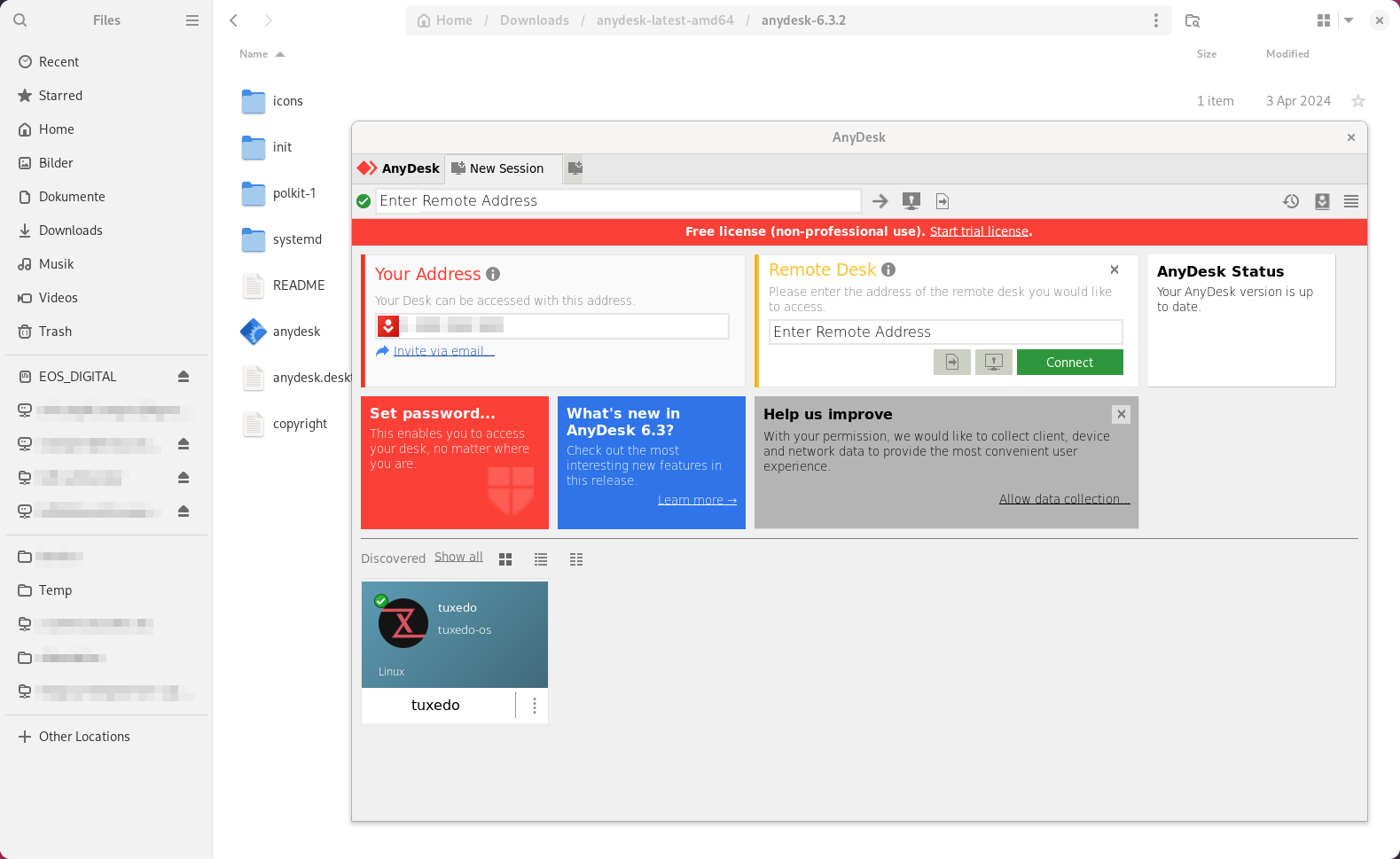The width and height of the screenshot is (1400, 859).
Task: Switch Discovered list to details view
Action: pos(576,559)
